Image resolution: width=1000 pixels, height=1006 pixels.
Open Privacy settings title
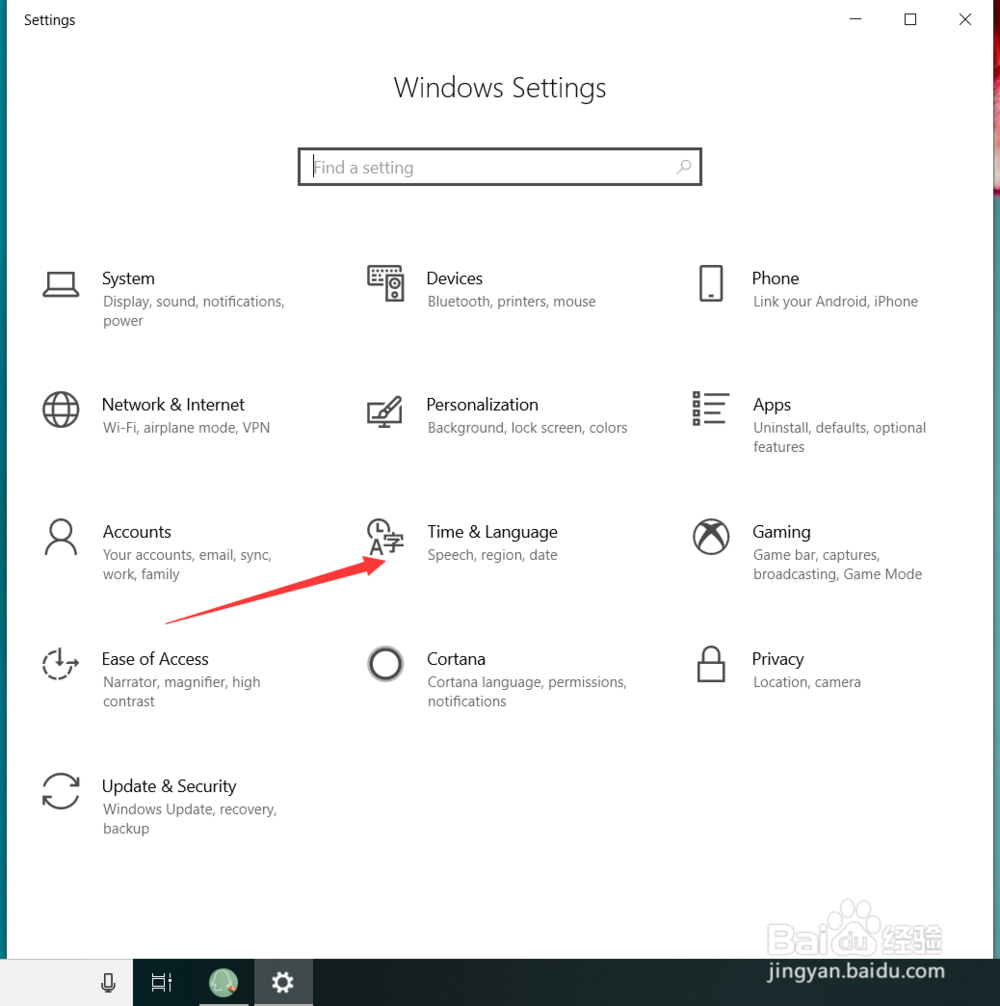[x=777, y=659]
